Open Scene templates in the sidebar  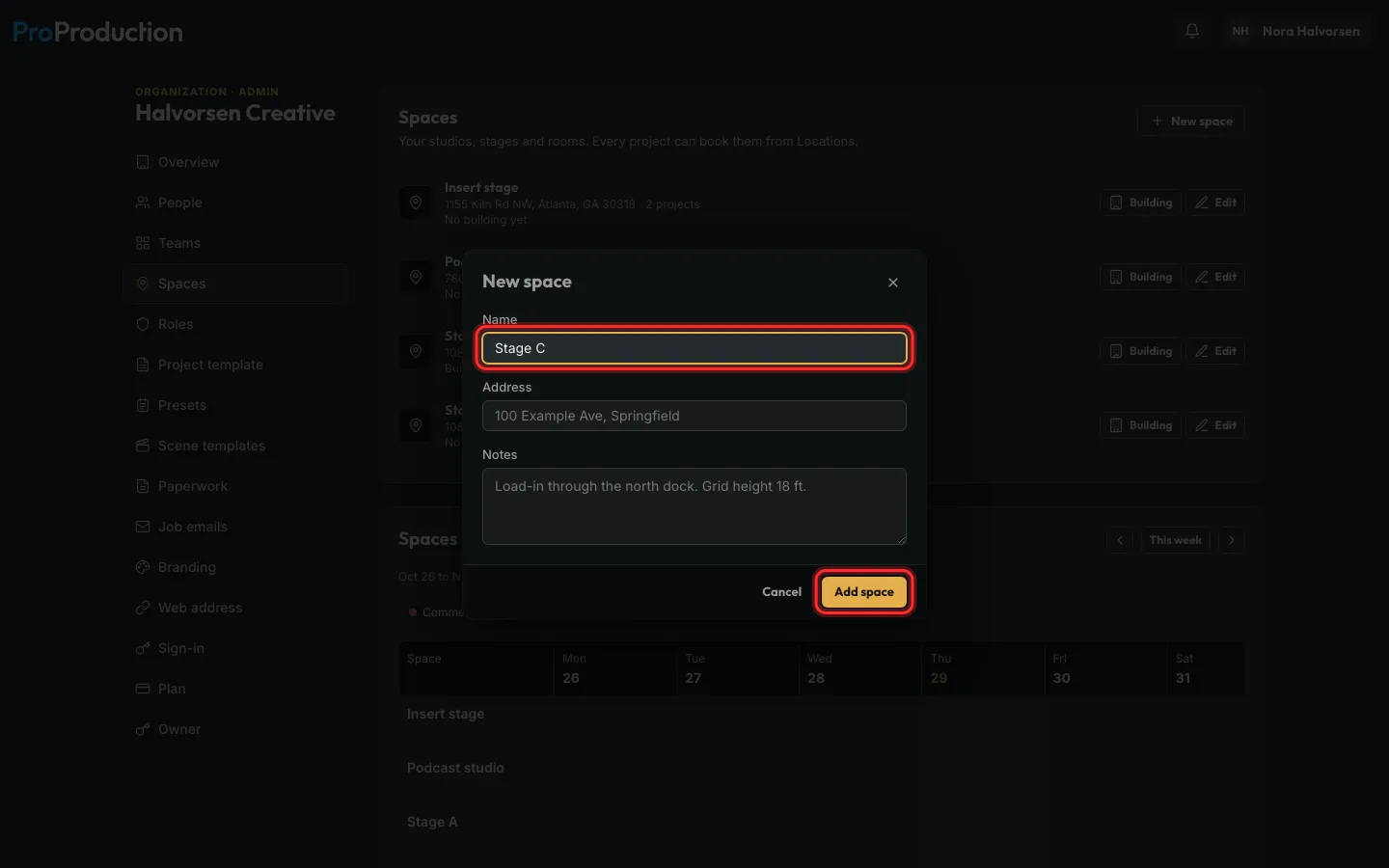(235, 446)
